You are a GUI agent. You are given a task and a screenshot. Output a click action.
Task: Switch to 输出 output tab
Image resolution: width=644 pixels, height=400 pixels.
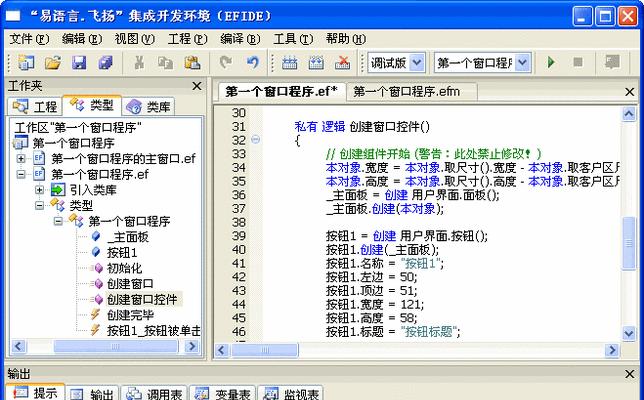92,394
